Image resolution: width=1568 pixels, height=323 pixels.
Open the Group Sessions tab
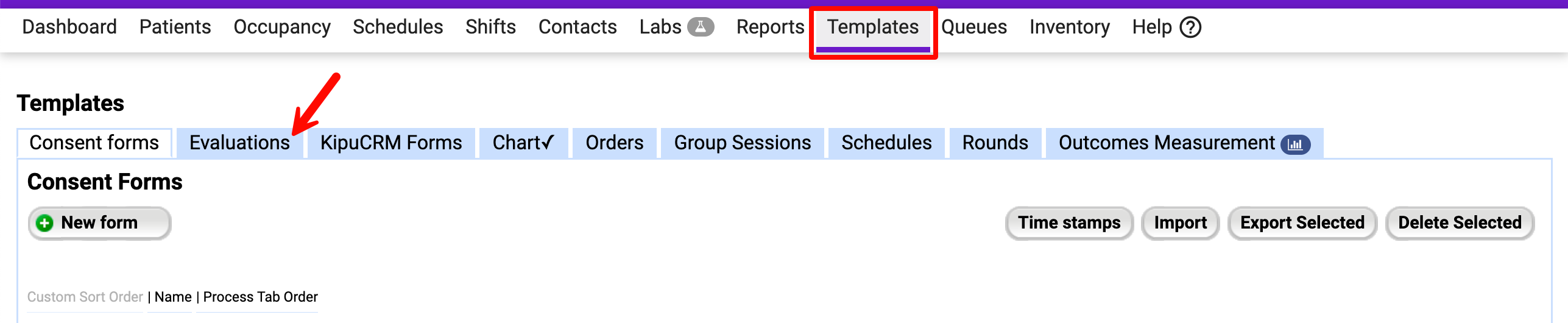click(742, 143)
